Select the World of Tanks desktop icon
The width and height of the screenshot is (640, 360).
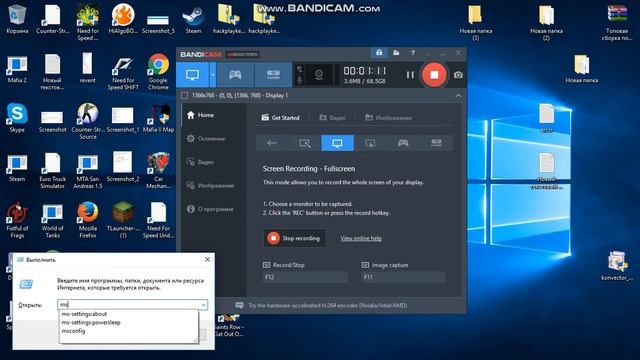pos(52,220)
